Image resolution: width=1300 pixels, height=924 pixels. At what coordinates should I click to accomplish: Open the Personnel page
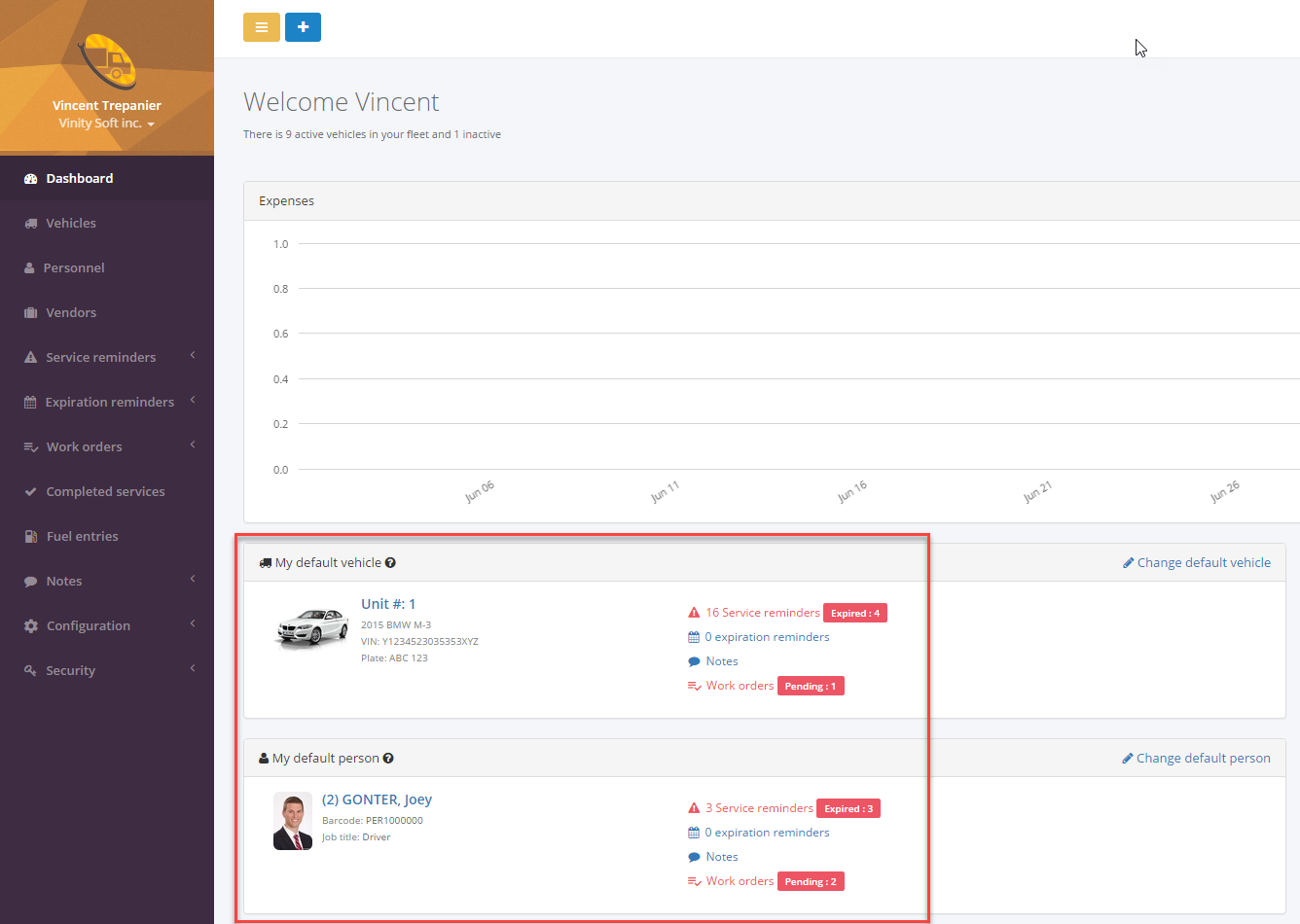(x=107, y=268)
